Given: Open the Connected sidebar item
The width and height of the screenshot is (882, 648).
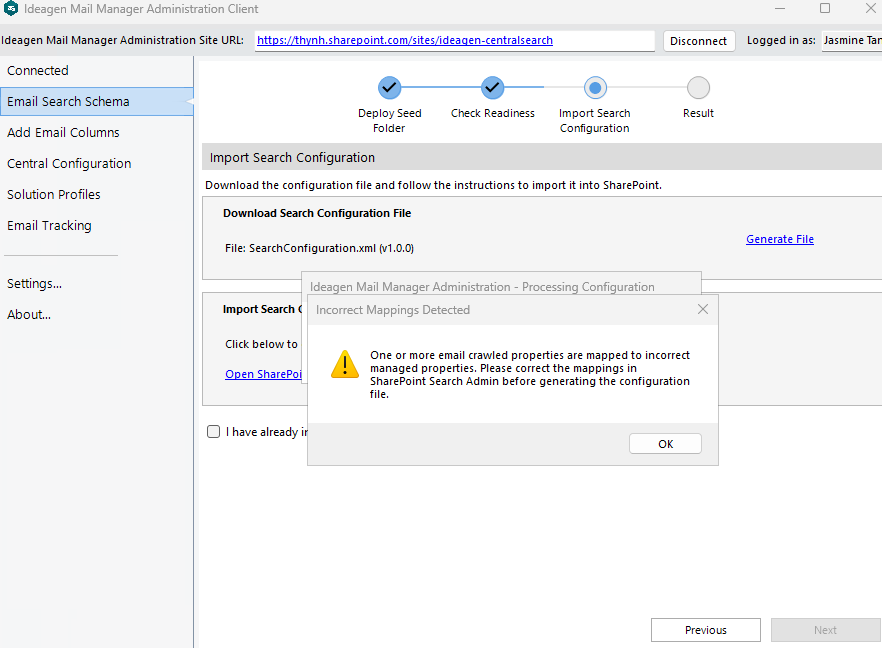Looking at the screenshot, I should 97,70.
